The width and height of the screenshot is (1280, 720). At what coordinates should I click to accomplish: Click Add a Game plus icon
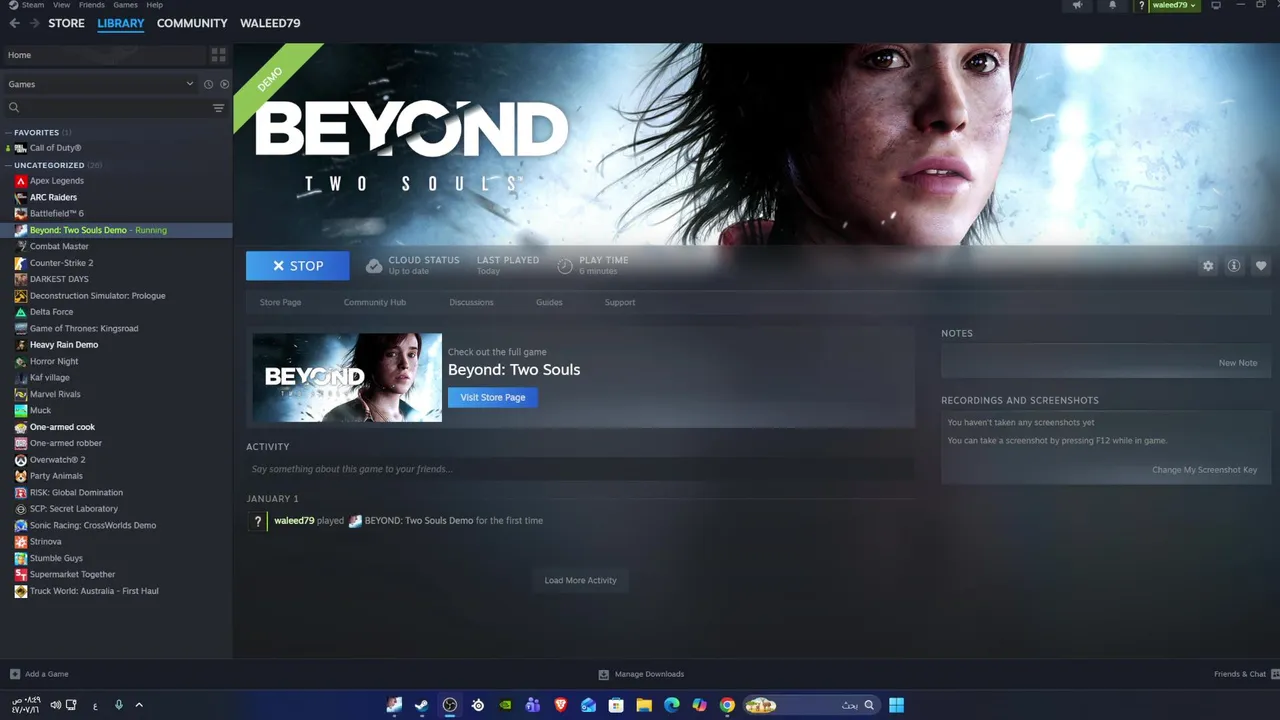pyautogui.click(x=15, y=674)
